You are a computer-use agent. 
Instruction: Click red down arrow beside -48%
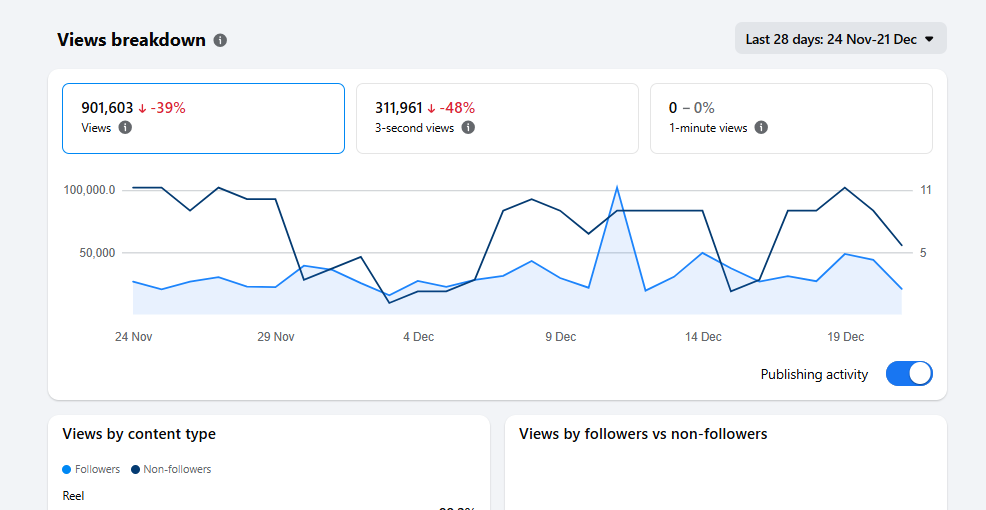tap(432, 108)
